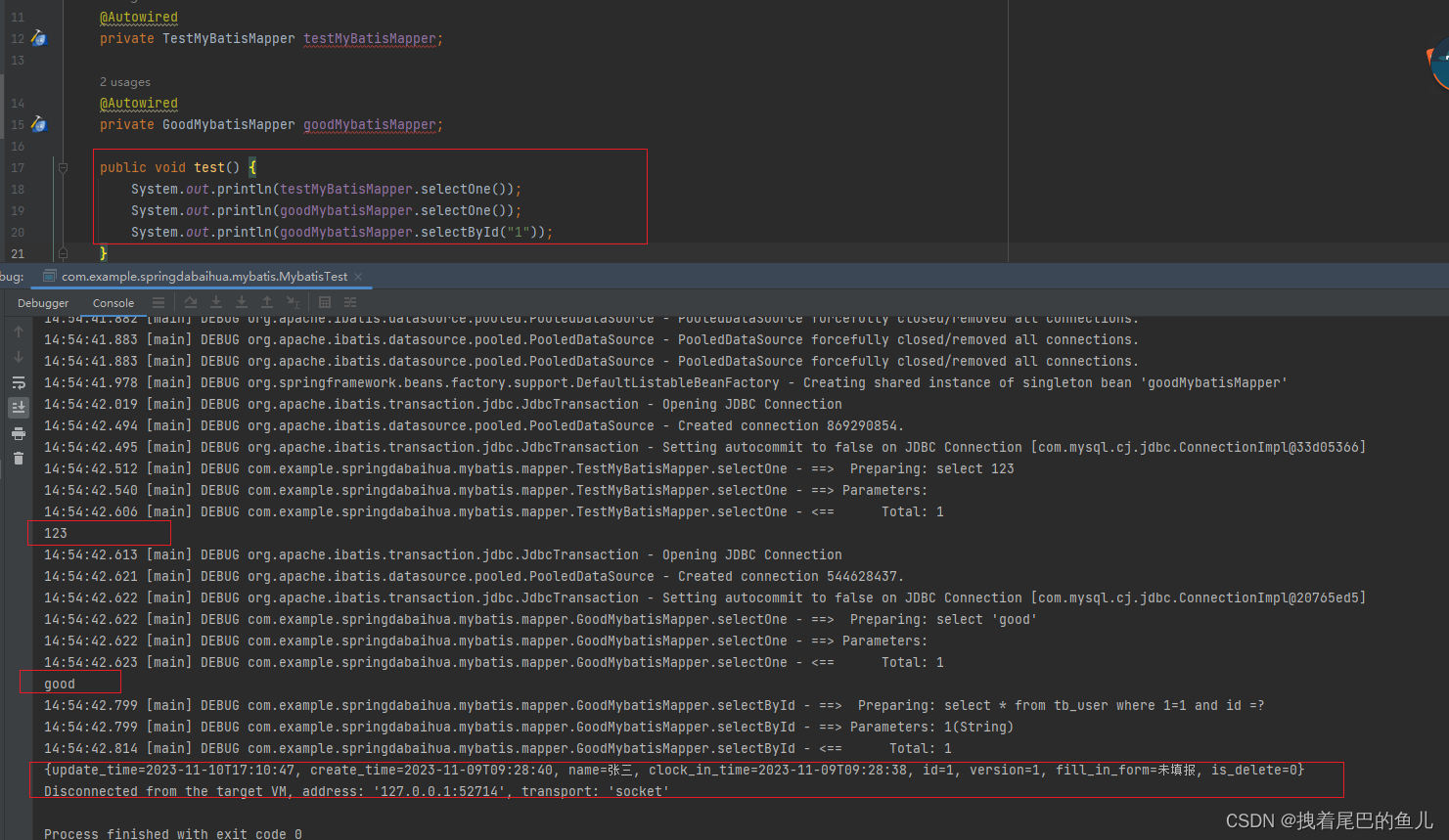This screenshot has width=1449, height=840.
Task: Click the 'select * from tb_user' log line
Action: pyautogui.click(x=654, y=705)
